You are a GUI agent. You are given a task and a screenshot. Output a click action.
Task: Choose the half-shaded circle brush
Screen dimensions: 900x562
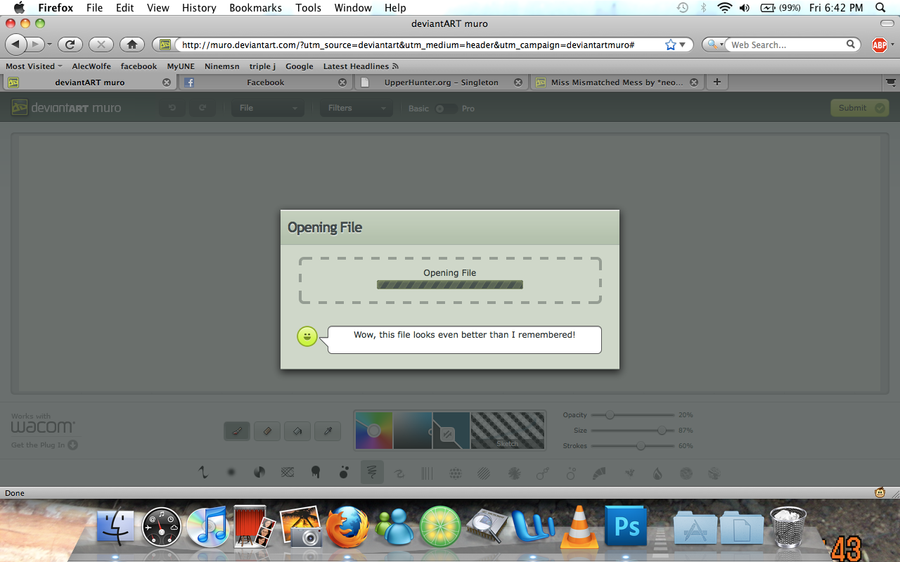[x=259, y=473]
